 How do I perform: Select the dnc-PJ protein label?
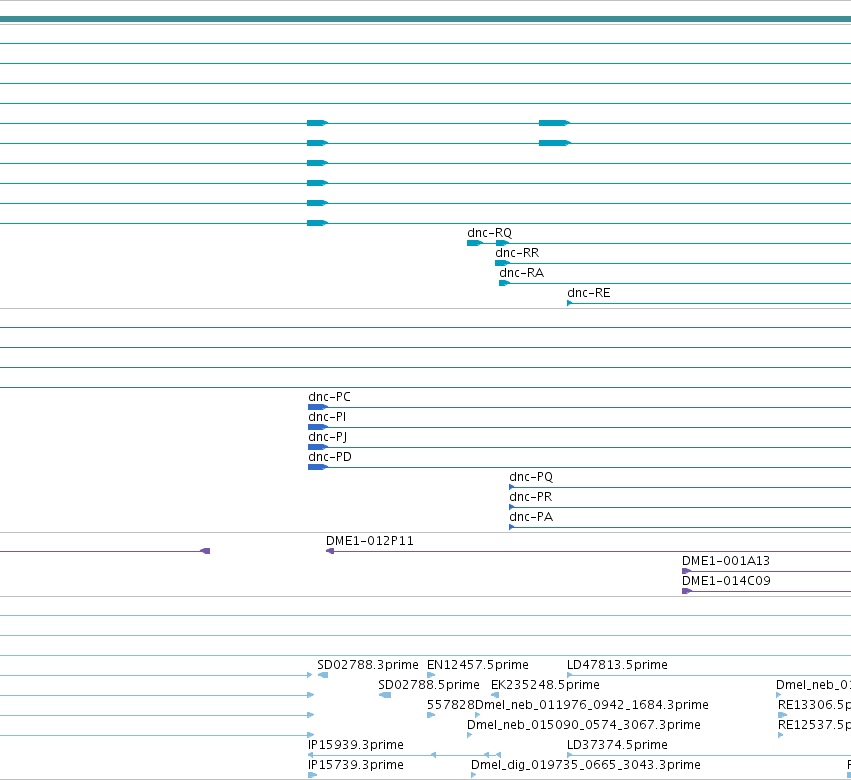[x=327, y=437]
